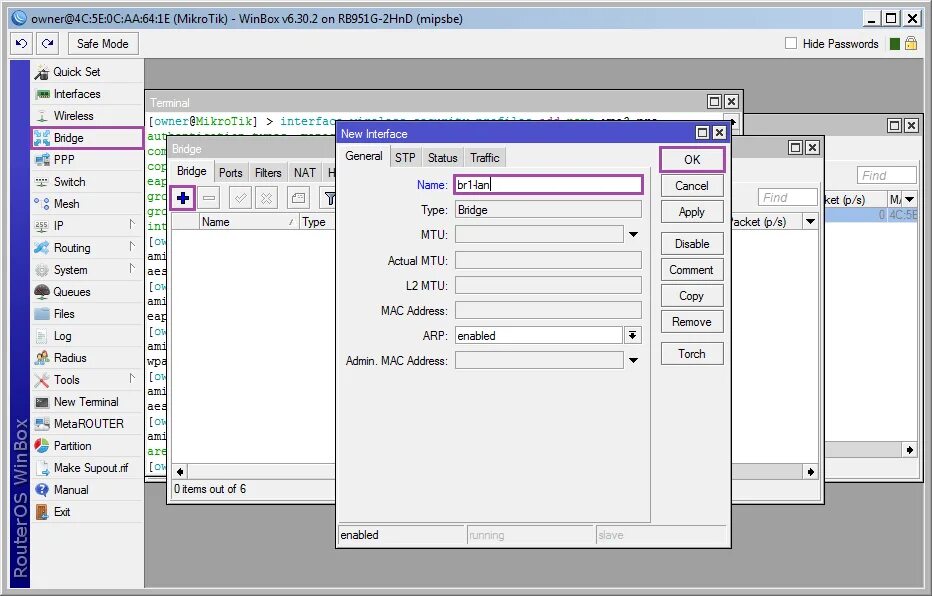The image size is (932, 596).
Task: Expand the System submenu
Action: (87, 270)
